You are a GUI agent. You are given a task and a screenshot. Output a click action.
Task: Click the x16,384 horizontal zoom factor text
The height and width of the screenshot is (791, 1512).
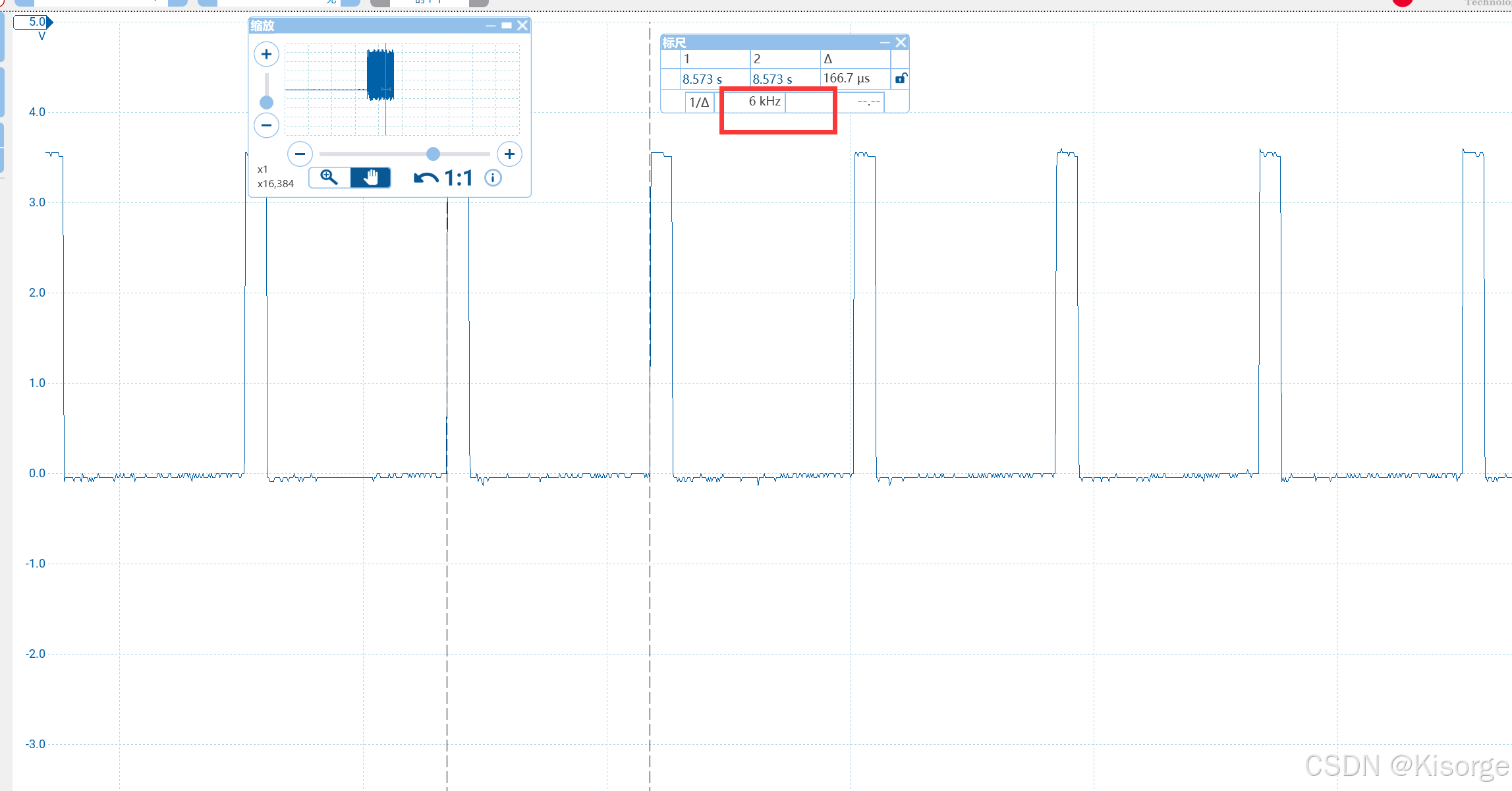(275, 184)
